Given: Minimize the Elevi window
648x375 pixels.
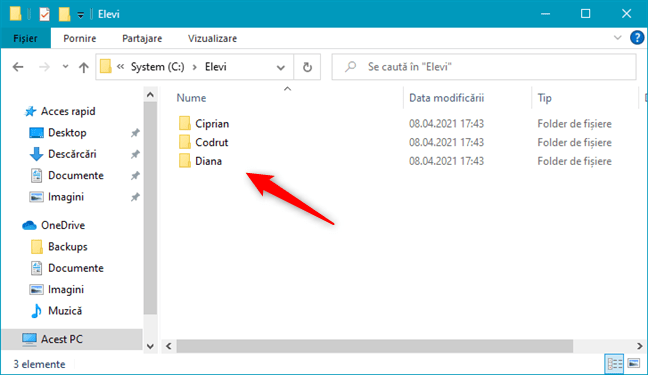Looking at the screenshot, I should [x=546, y=14].
